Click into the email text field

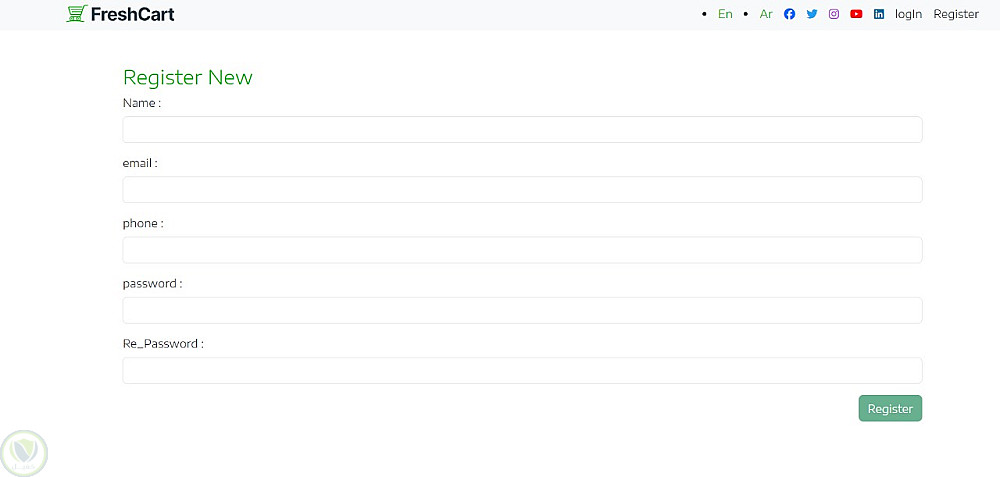pyautogui.click(x=522, y=190)
